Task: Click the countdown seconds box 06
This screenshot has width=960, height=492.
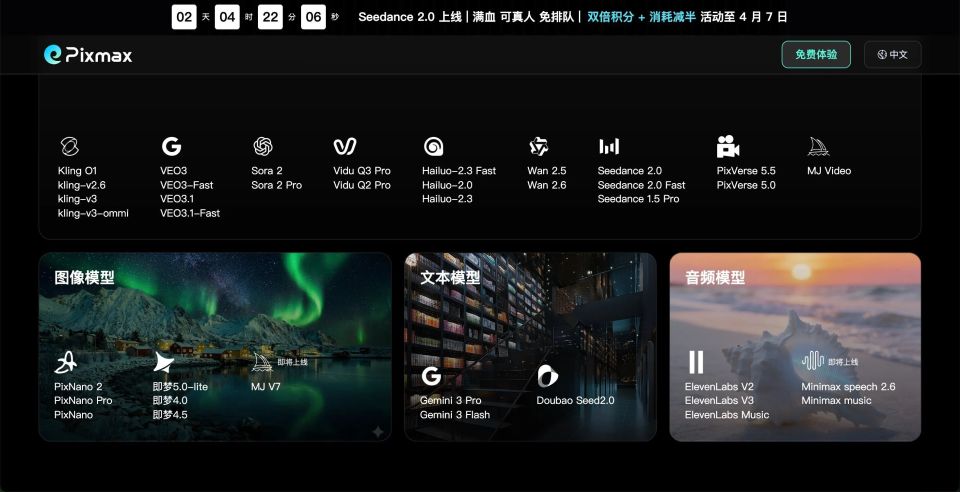Action: pyautogui.click(x=313, y=17)
